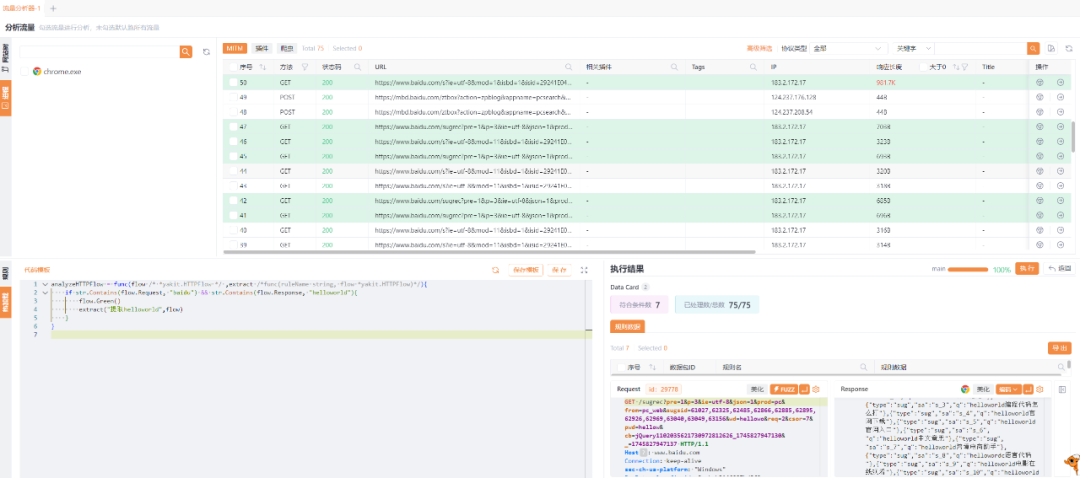Viewport: 1080px width, 478px height.
Task: Sort by 序号 column in traffic table
Action: 262,67
